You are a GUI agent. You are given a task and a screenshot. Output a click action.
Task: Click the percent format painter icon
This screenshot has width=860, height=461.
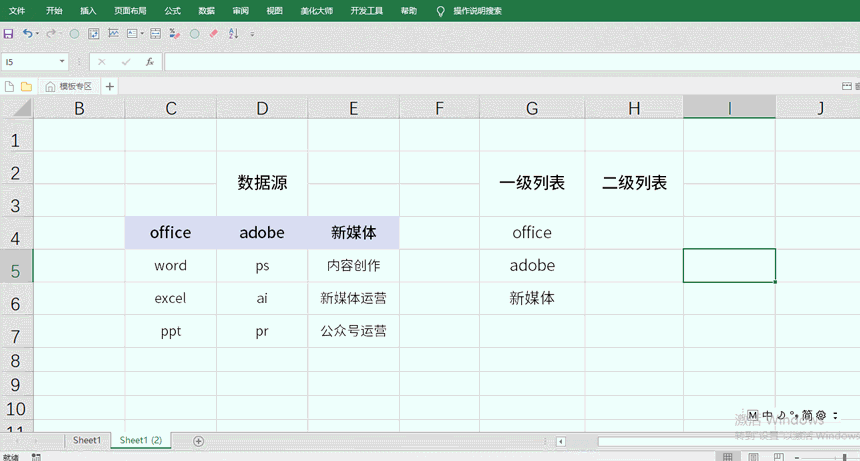174,34
